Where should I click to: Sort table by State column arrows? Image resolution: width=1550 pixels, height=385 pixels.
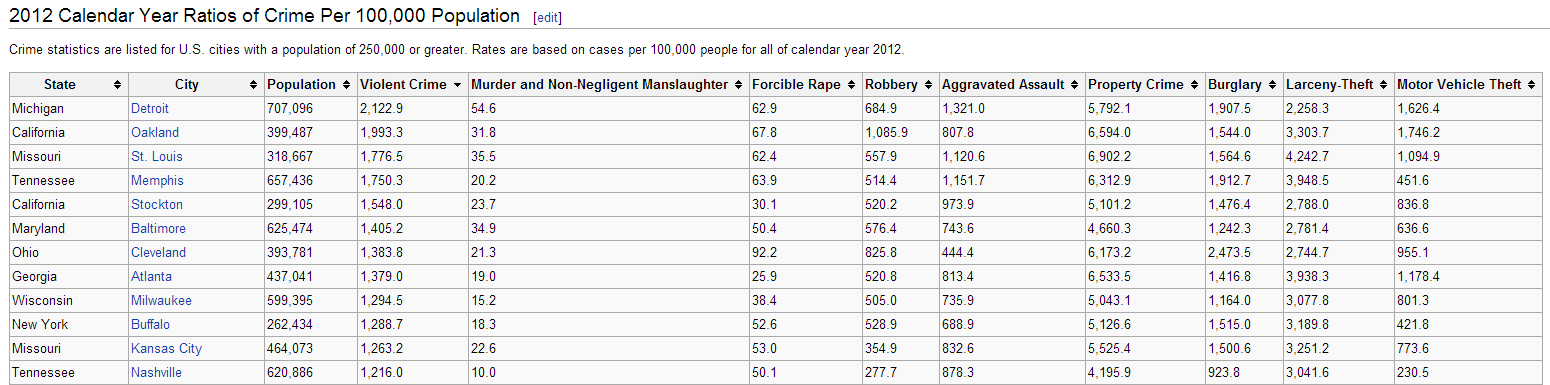coord(118,85)
